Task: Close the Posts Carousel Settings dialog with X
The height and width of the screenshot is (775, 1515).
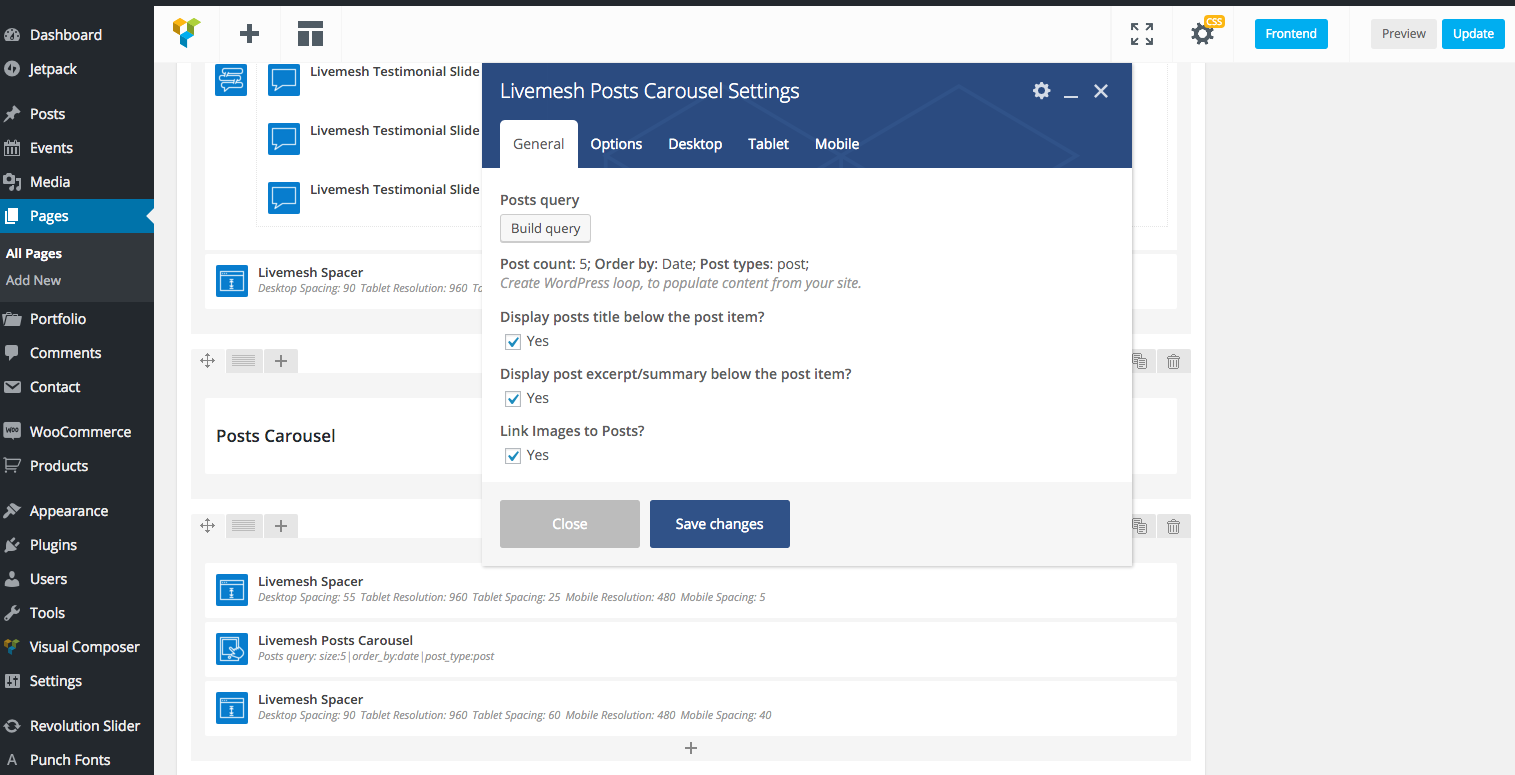Action: (1101, 91)
